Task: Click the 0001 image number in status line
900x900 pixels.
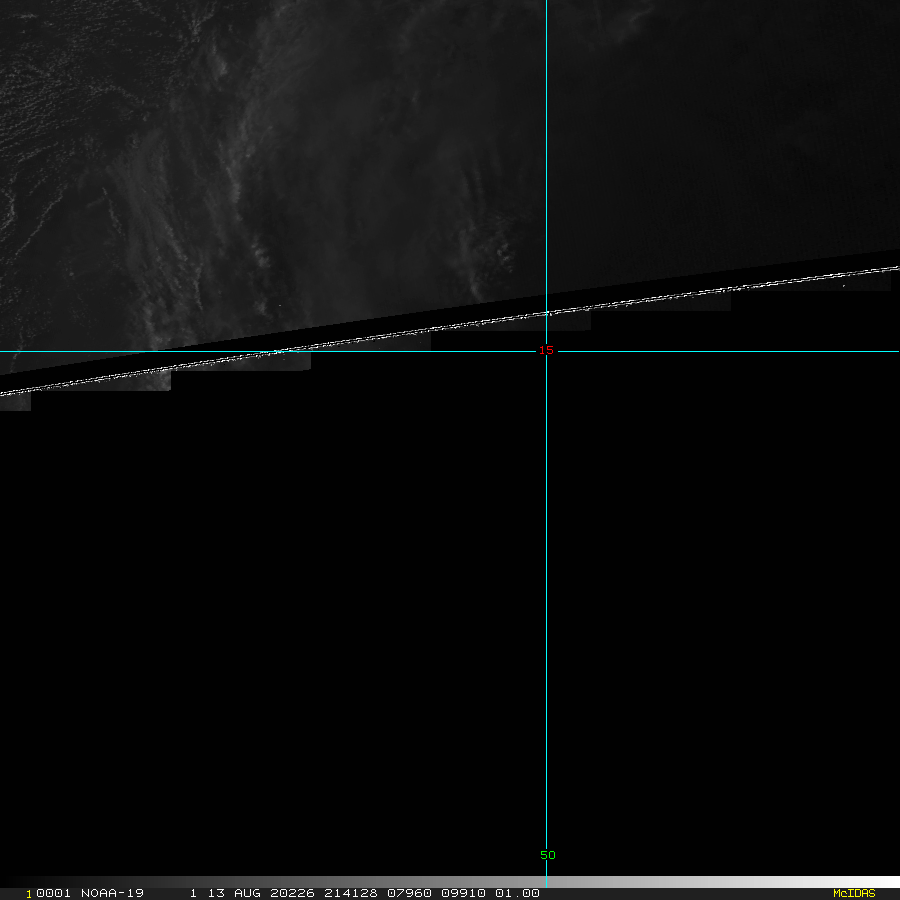Action: point(53,893)
